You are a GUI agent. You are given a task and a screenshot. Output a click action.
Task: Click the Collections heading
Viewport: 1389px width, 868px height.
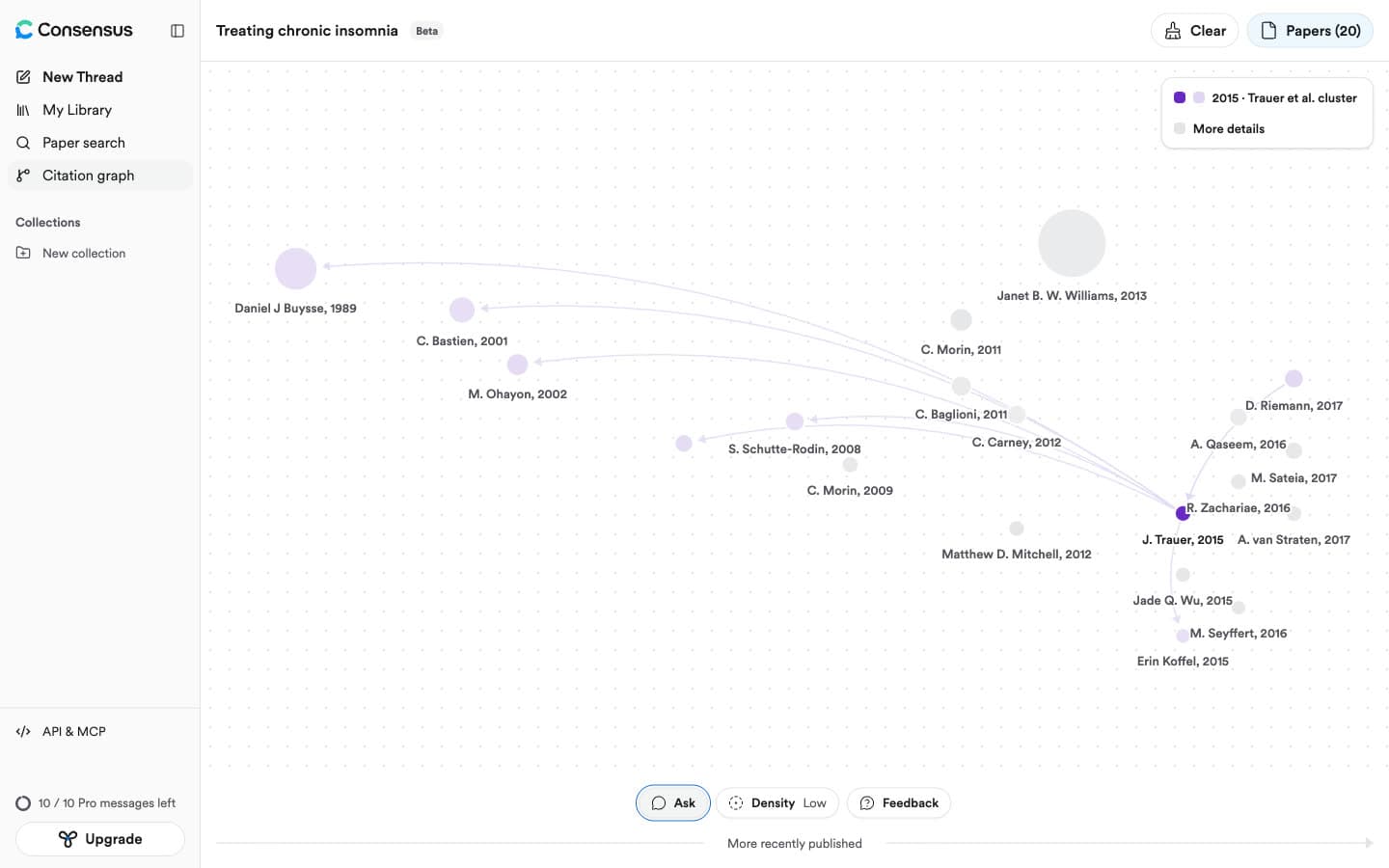[48, 223]
